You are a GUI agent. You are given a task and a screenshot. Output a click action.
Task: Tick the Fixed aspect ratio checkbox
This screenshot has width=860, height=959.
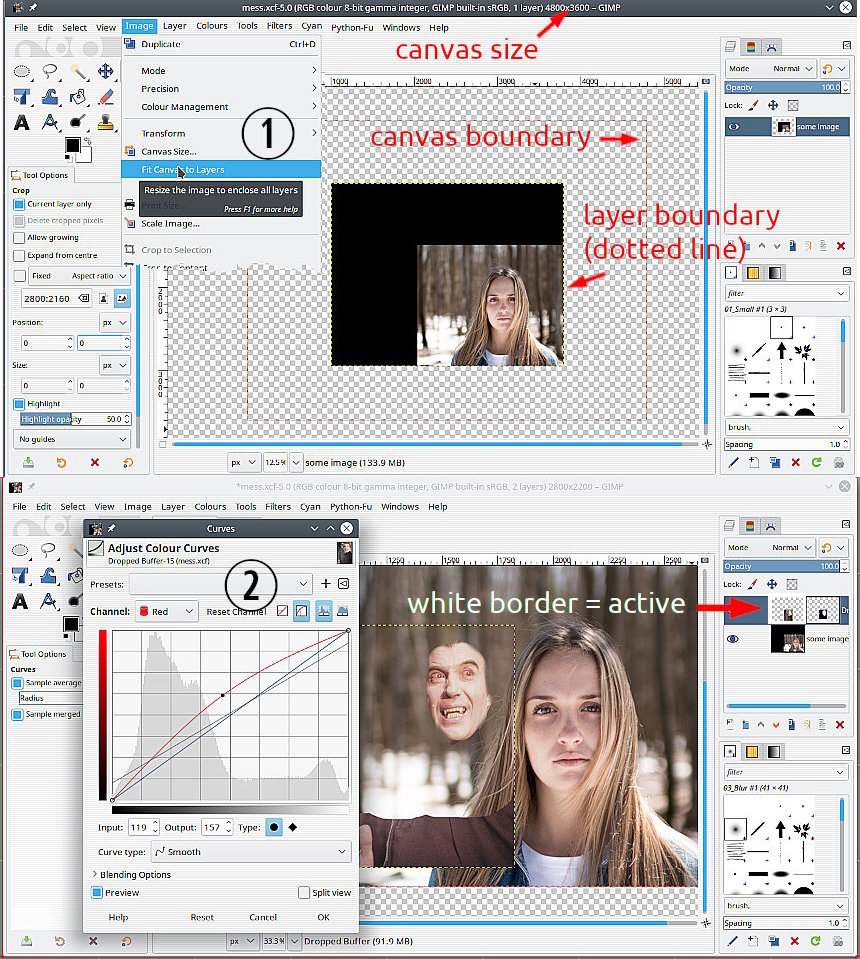20,276
